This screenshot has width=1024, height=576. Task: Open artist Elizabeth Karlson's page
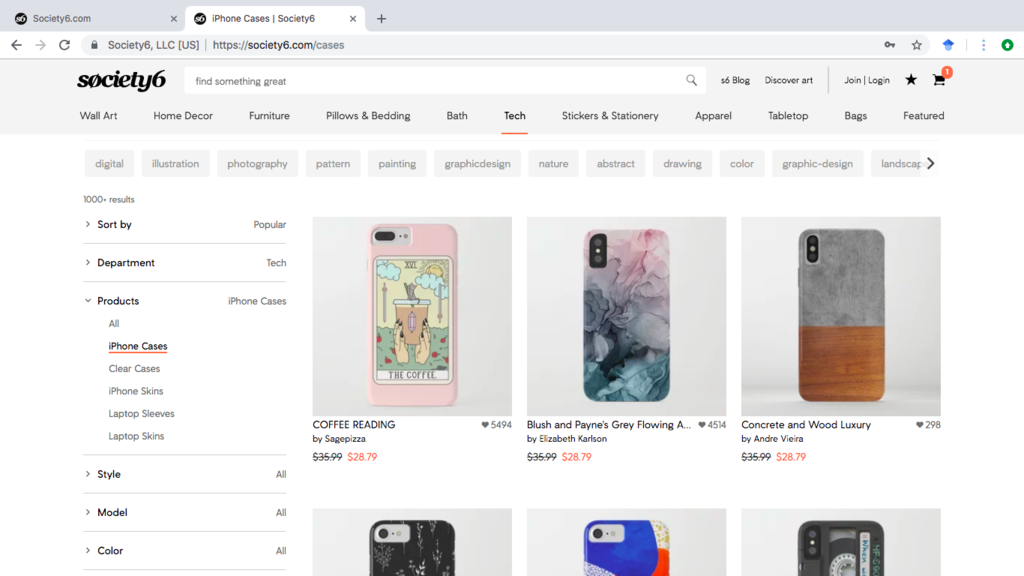(573, 440)
